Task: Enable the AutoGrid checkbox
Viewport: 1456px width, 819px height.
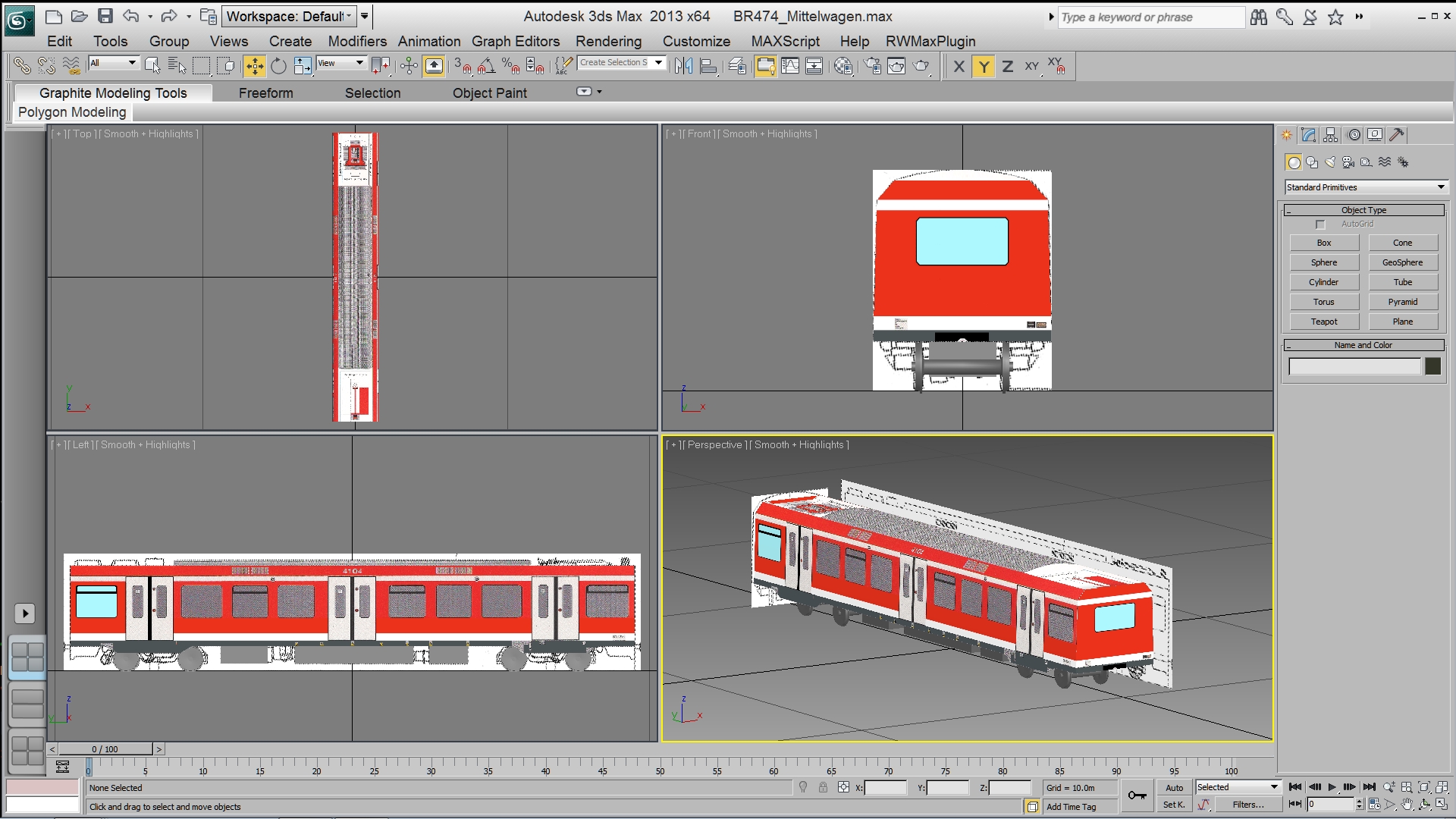Action: pos(1320,224)
